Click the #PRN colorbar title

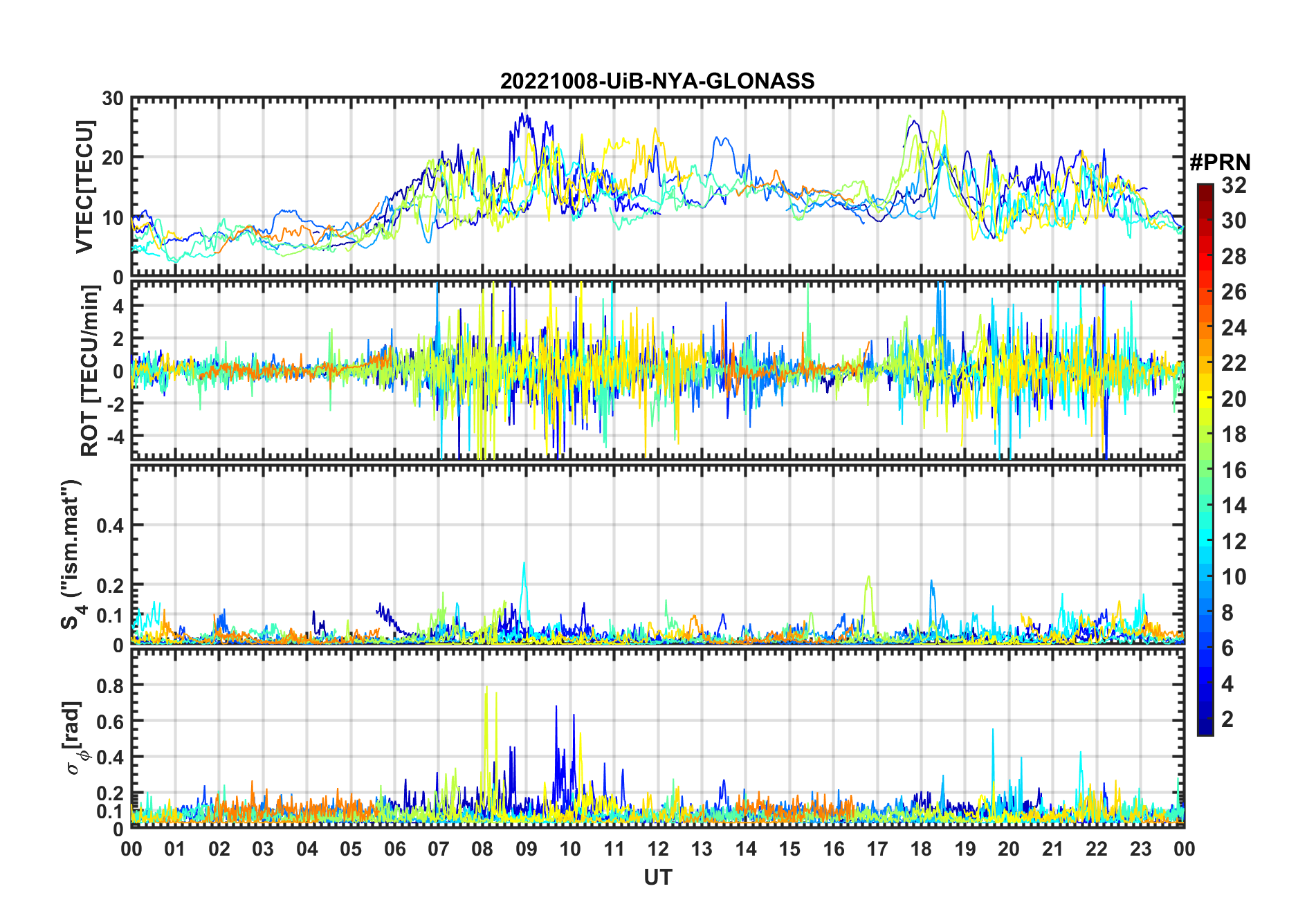pyautogui.click(x=1221, y=162)
